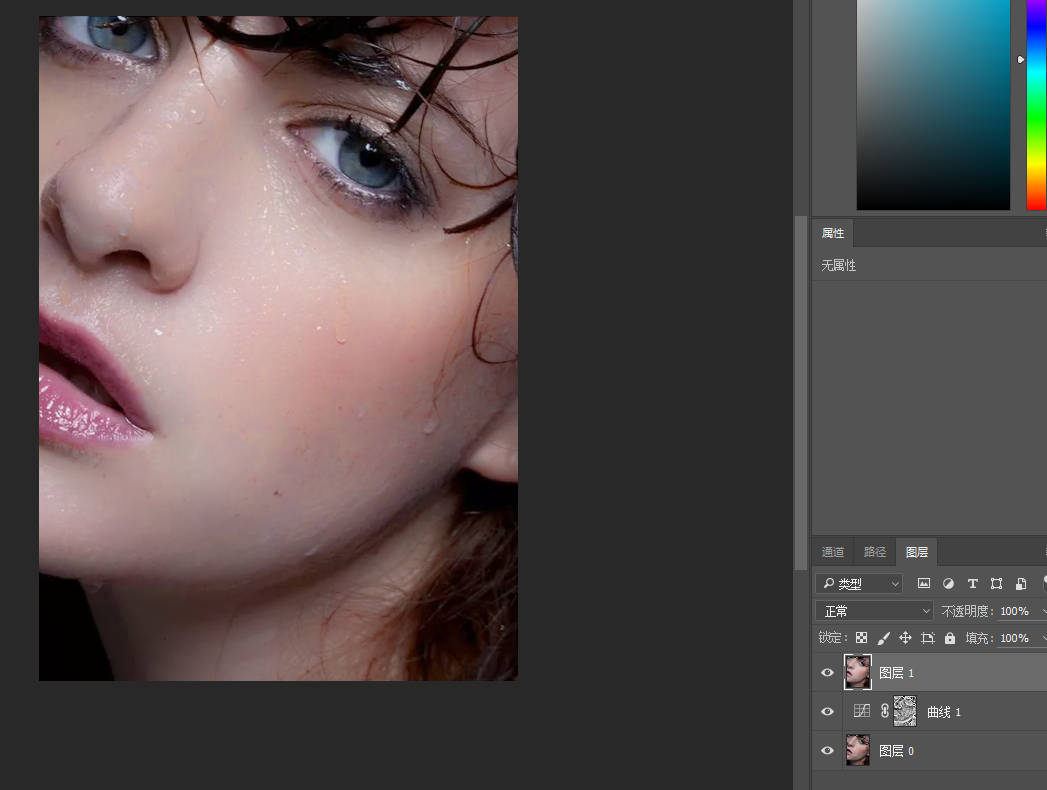Select the 图层 0 layer name

coord(896,751)
